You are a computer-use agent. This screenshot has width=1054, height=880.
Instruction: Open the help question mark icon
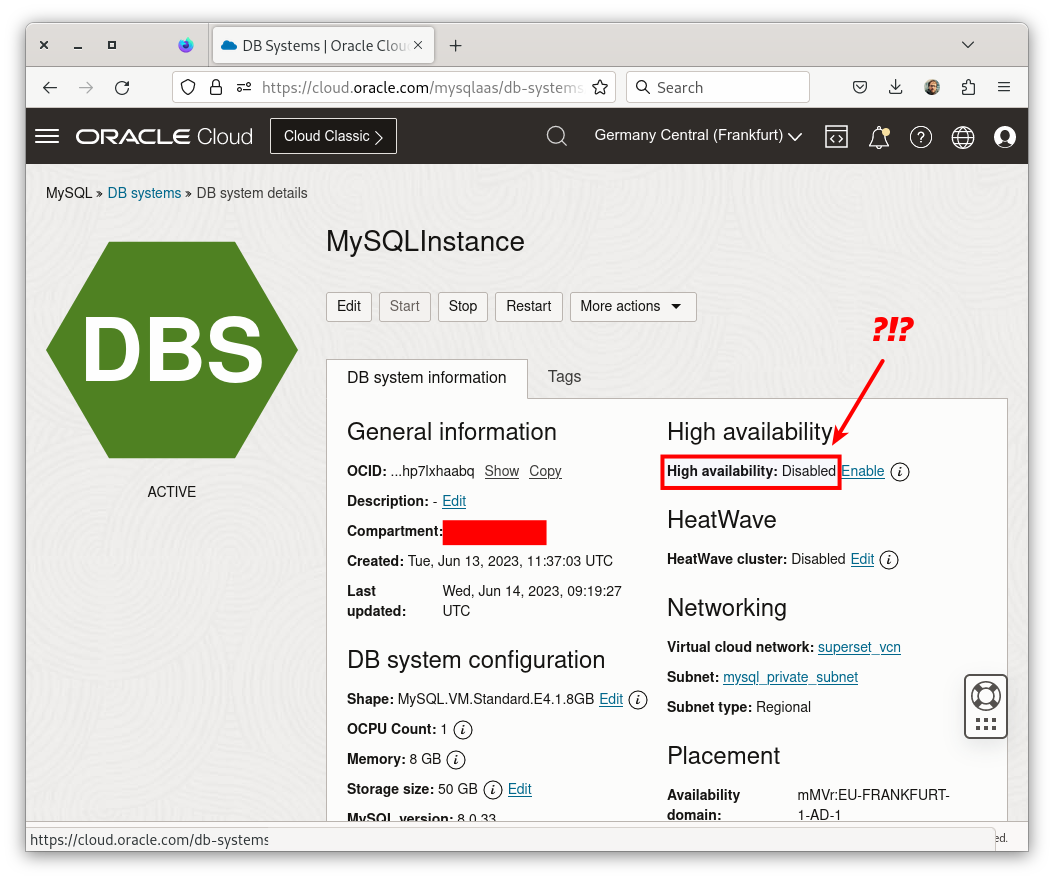pyautogui.click(x=921, y=137)
